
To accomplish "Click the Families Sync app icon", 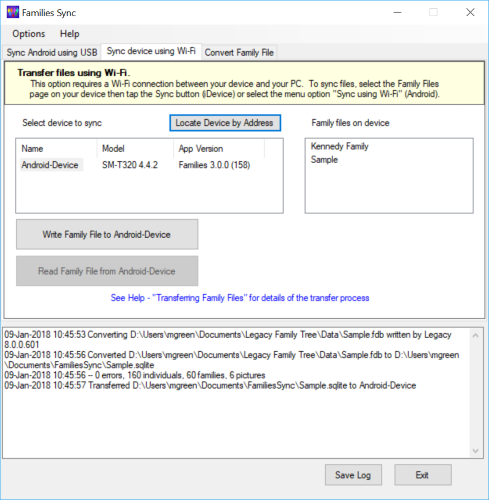I will click(x=13, y=13).
